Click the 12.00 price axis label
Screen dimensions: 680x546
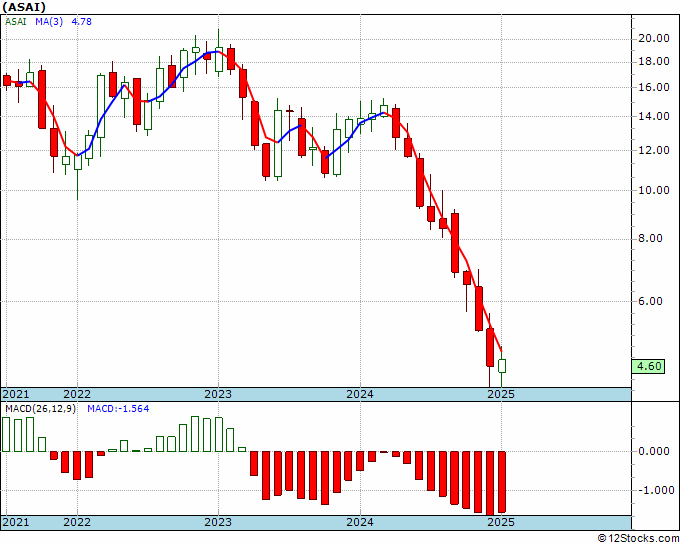(654, 150)
